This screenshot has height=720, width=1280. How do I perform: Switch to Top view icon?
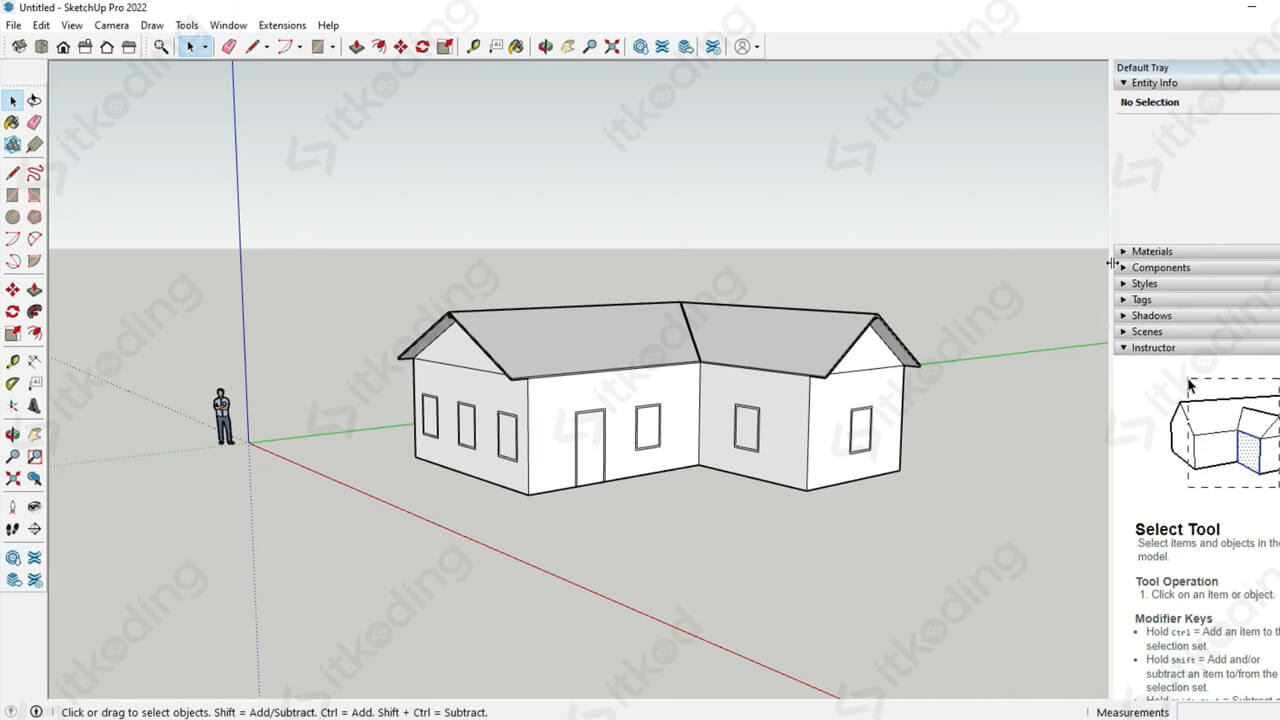pos(41,46)
